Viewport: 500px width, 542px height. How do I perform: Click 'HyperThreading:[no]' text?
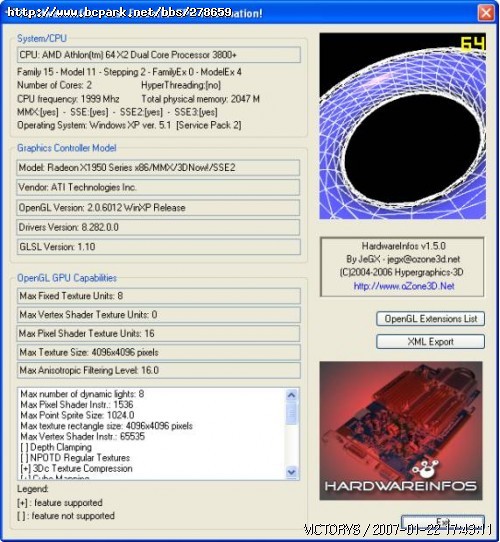181,85
